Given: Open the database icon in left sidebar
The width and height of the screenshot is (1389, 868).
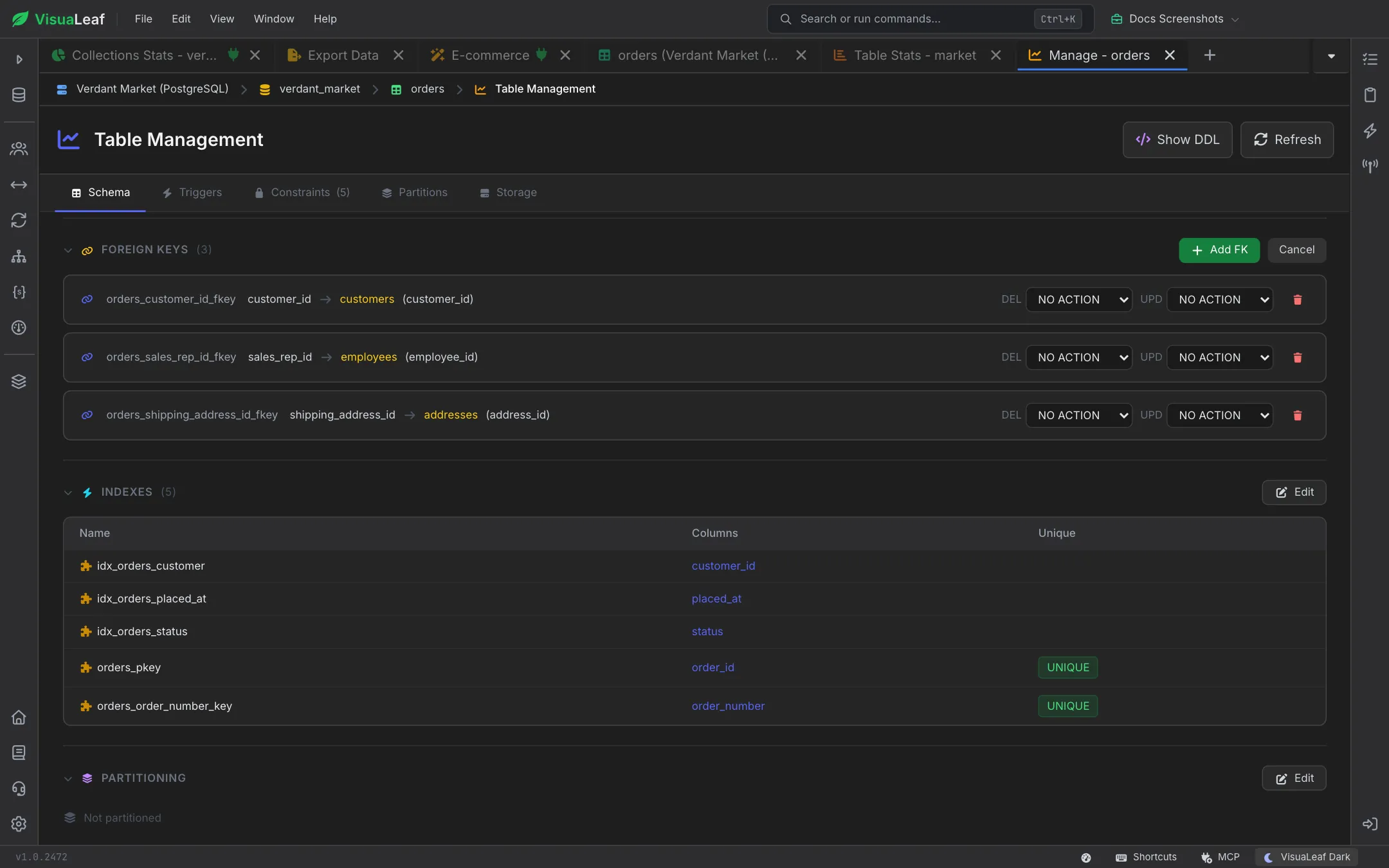Looking at the screenshot, I should click(19, 95).
